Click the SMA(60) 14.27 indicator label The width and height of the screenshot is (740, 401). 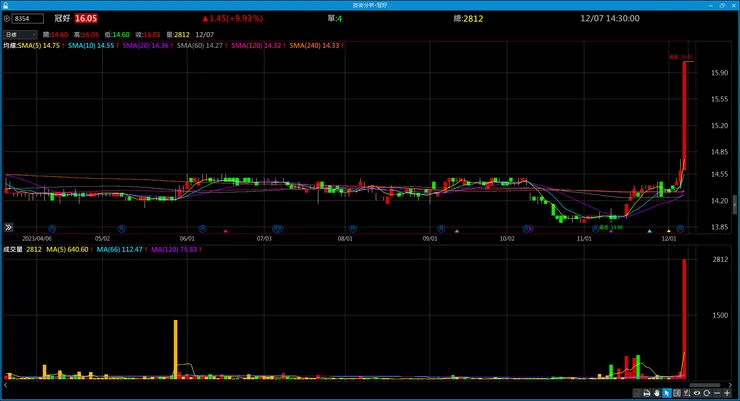(200, 46)
